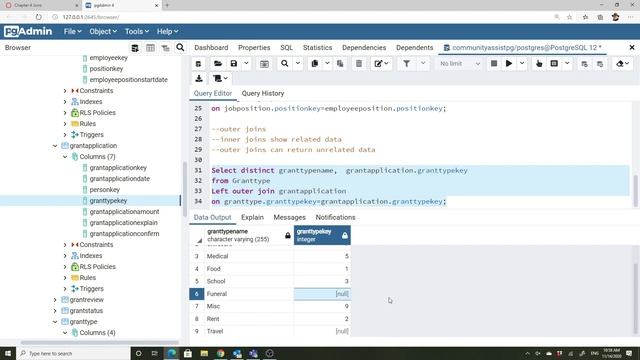
Task: Open the Edit pencil menu
Action: click(381, 64)
